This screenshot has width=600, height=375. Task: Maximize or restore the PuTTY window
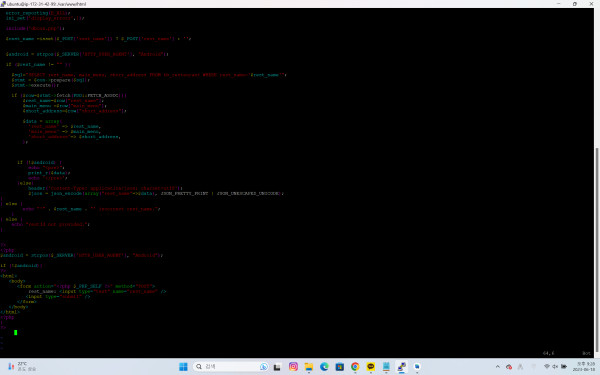click(x=575, y=4)
